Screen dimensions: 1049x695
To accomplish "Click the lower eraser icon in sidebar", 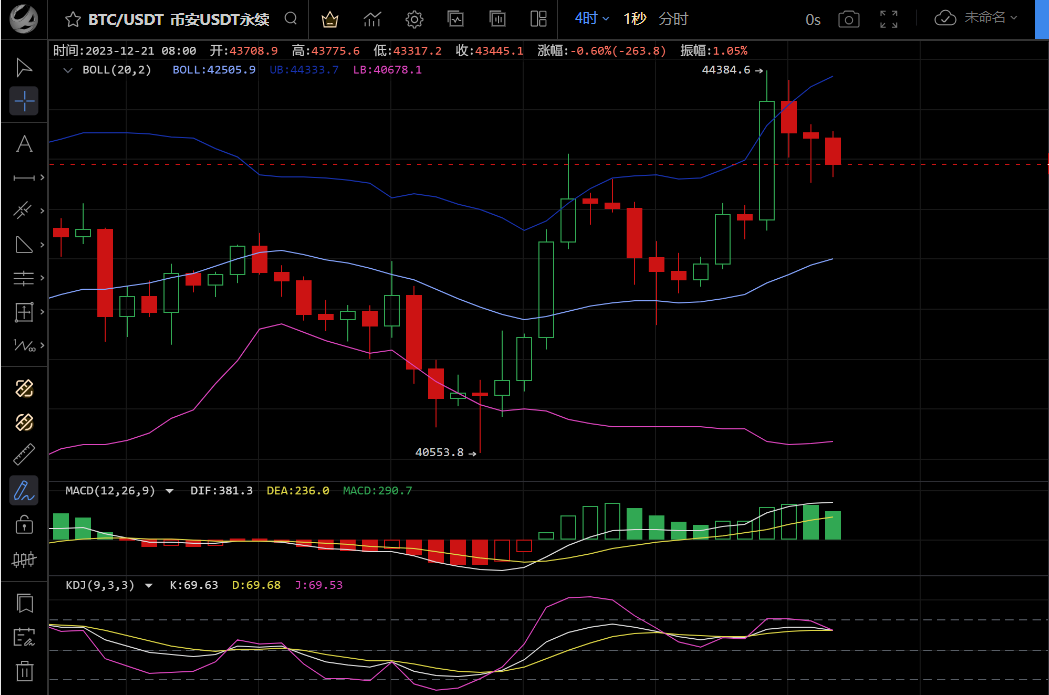I will click(24, 422).
